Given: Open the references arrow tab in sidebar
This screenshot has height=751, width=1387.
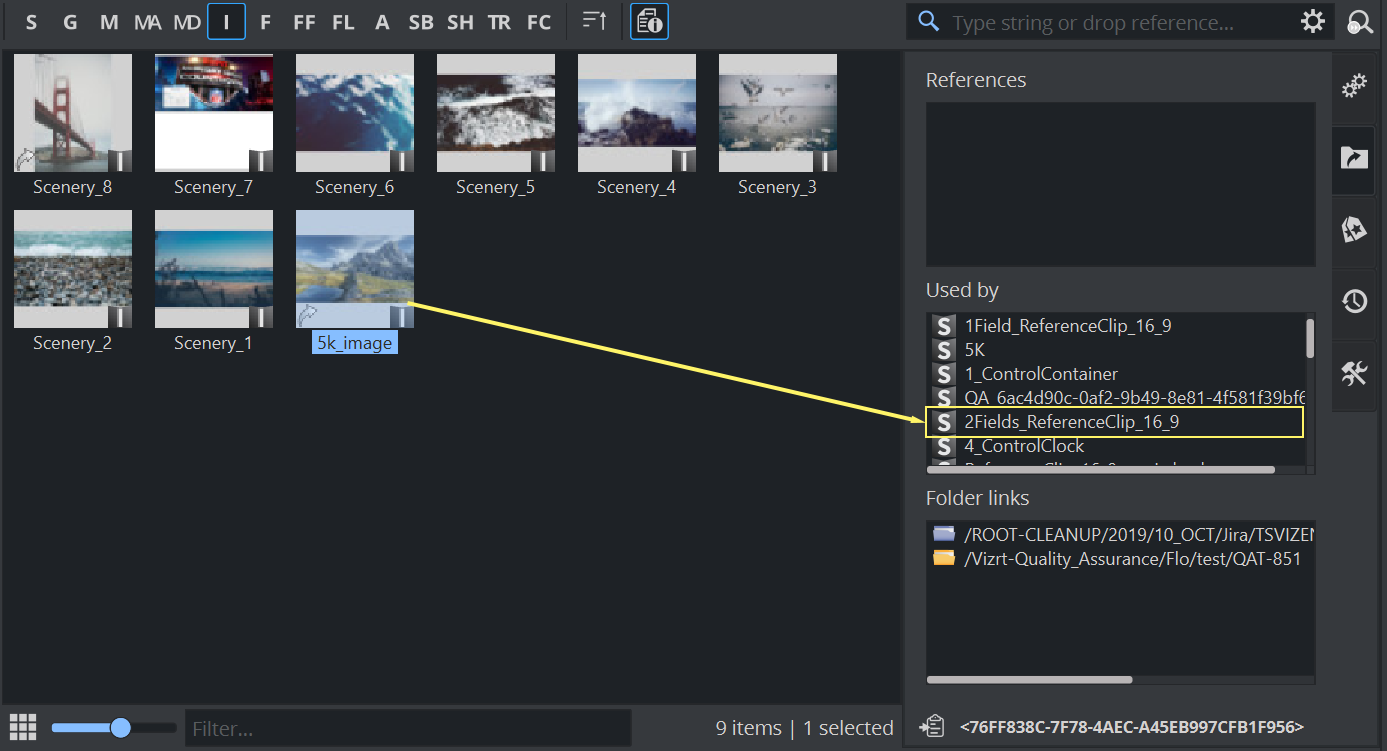Looking at the screenshot, I should [x=1354, y=157].
